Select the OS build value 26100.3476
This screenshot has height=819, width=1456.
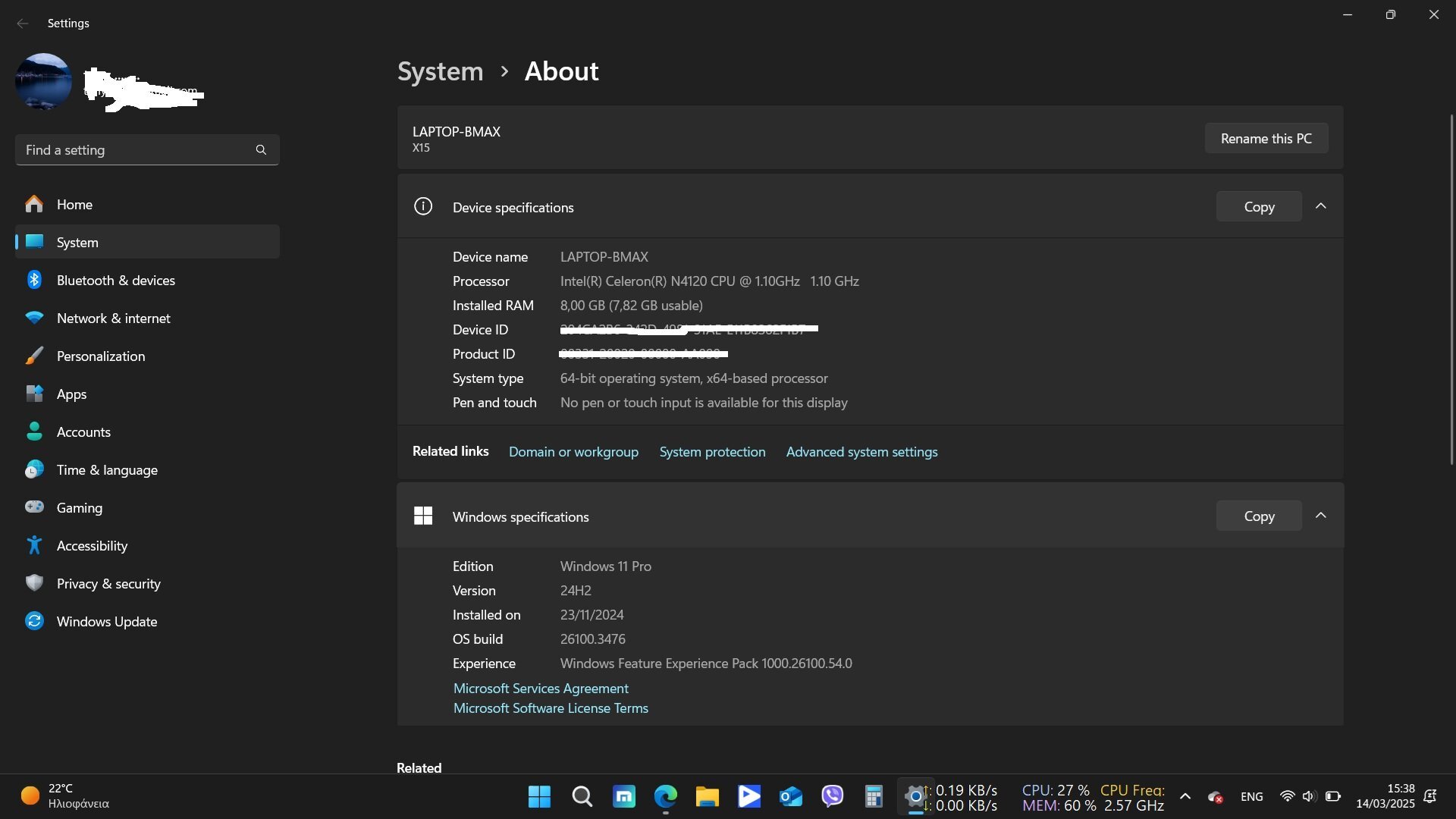pos(592,639)
